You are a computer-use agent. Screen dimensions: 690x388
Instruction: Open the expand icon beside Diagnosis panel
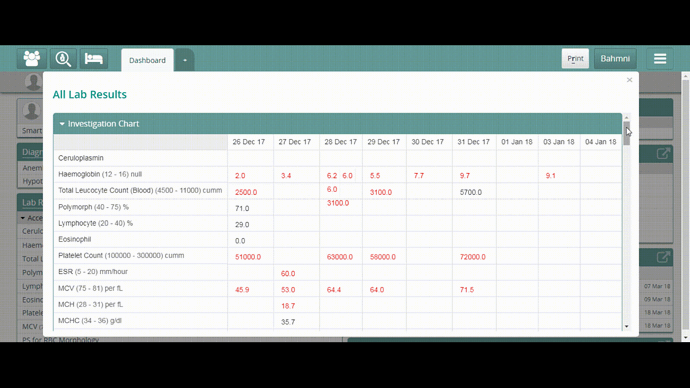point(663,154)
